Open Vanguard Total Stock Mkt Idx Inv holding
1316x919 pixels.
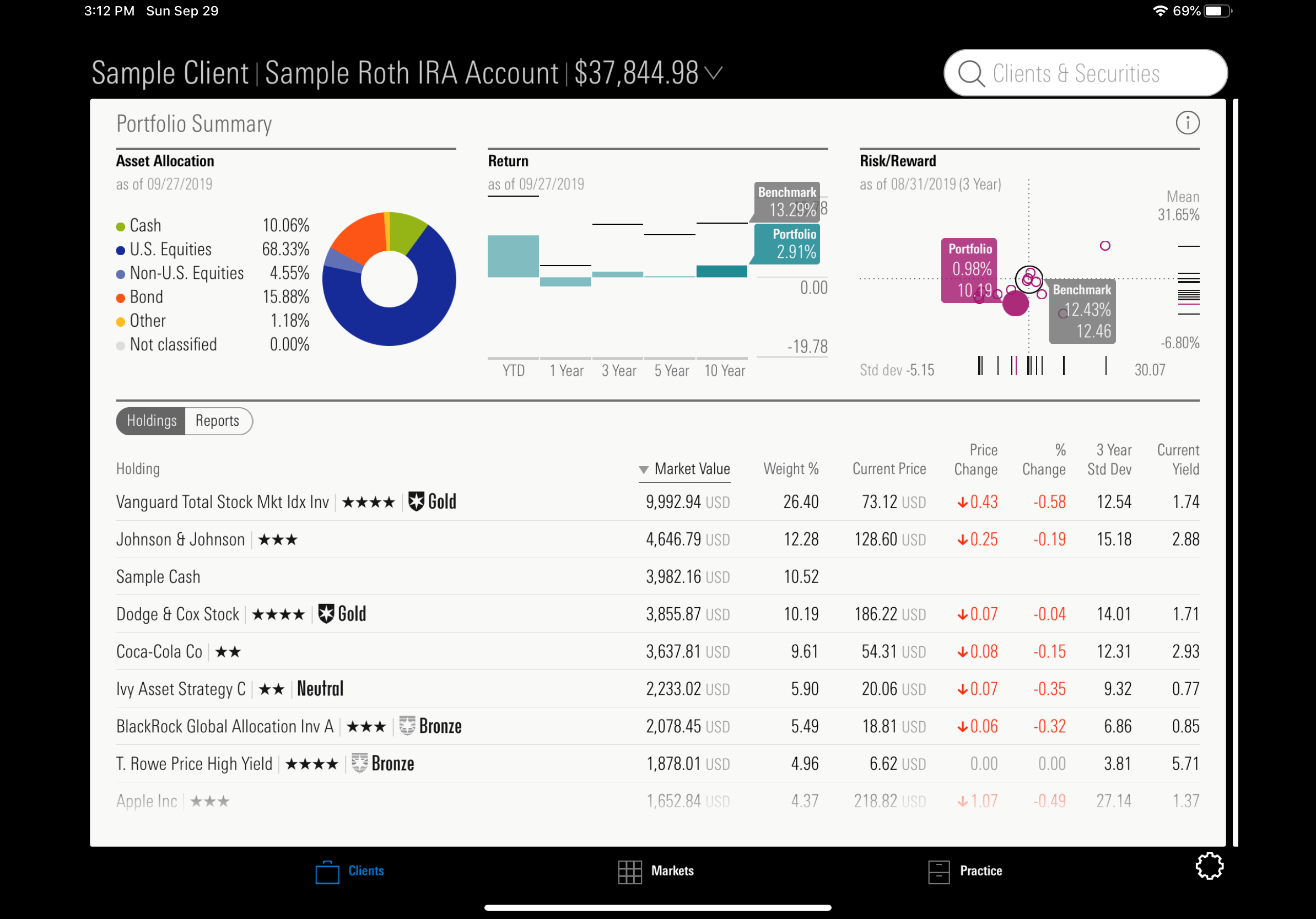[x=223, y=502]
